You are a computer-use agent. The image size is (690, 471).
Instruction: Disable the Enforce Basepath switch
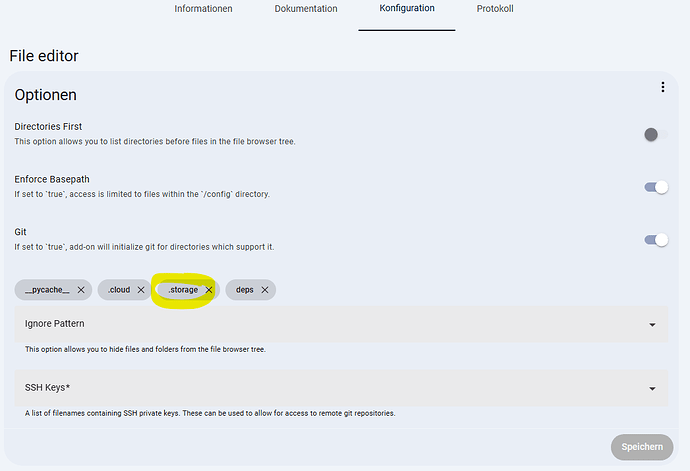(x=656, y=187)
